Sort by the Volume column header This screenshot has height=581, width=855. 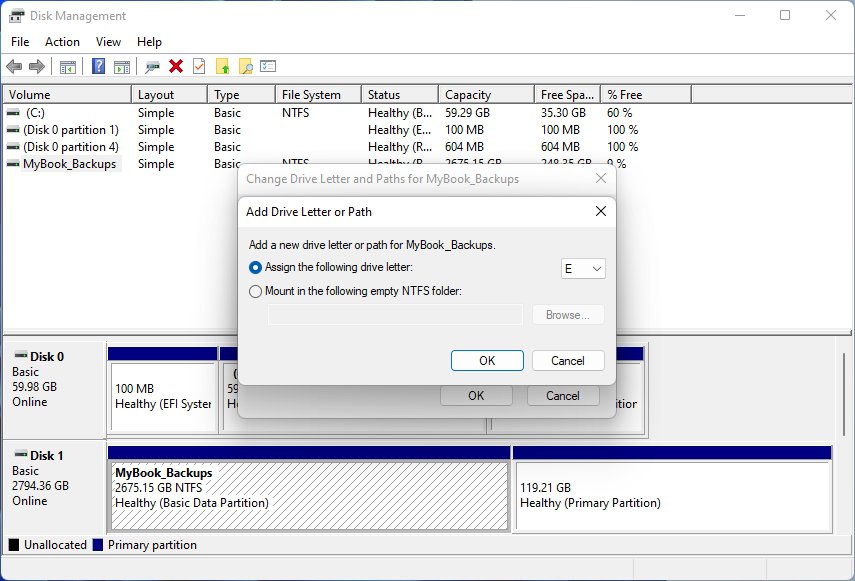[67, 94]
